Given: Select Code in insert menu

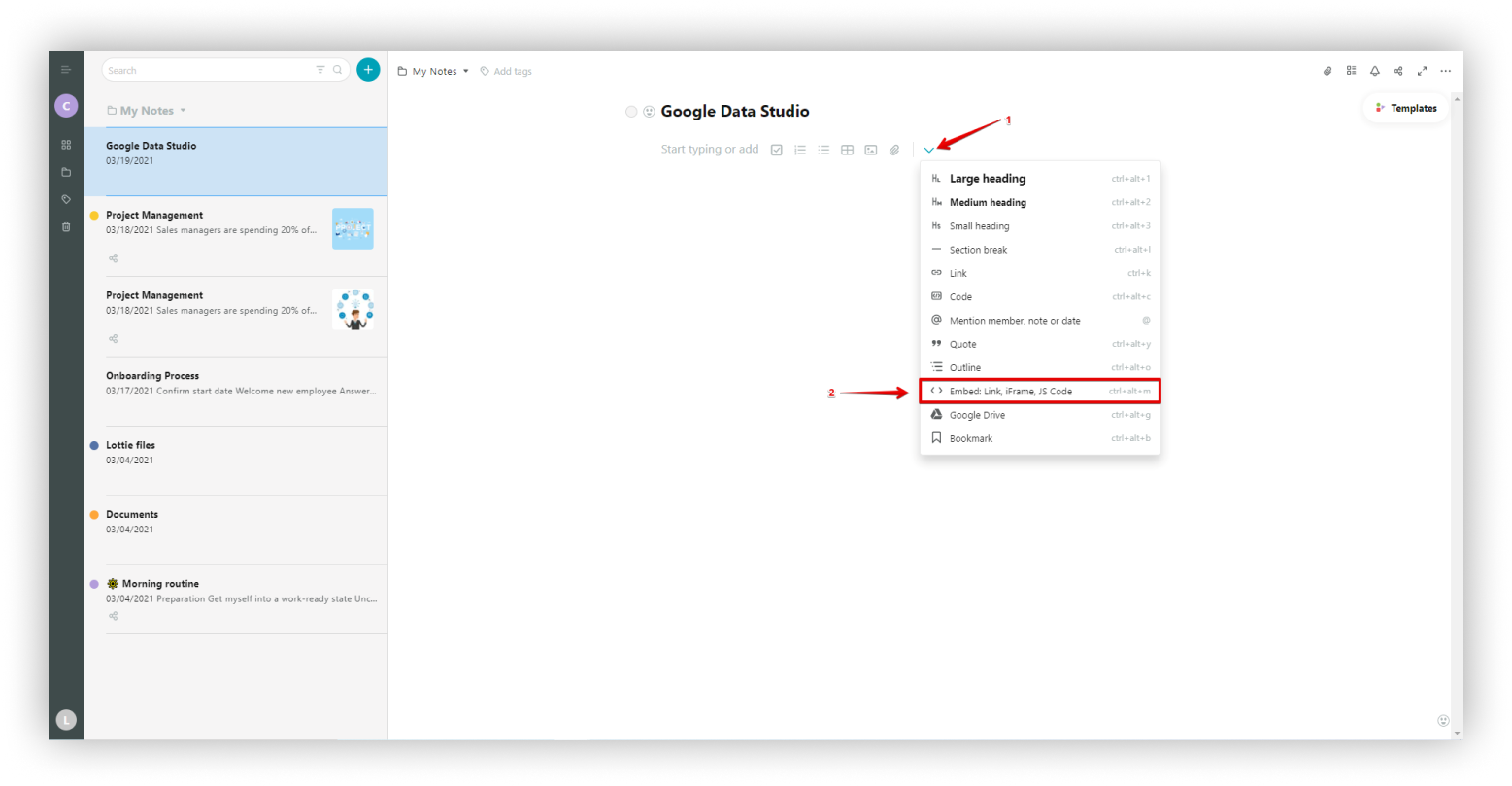Looking at the screenshot, I should pos(1040,296).
